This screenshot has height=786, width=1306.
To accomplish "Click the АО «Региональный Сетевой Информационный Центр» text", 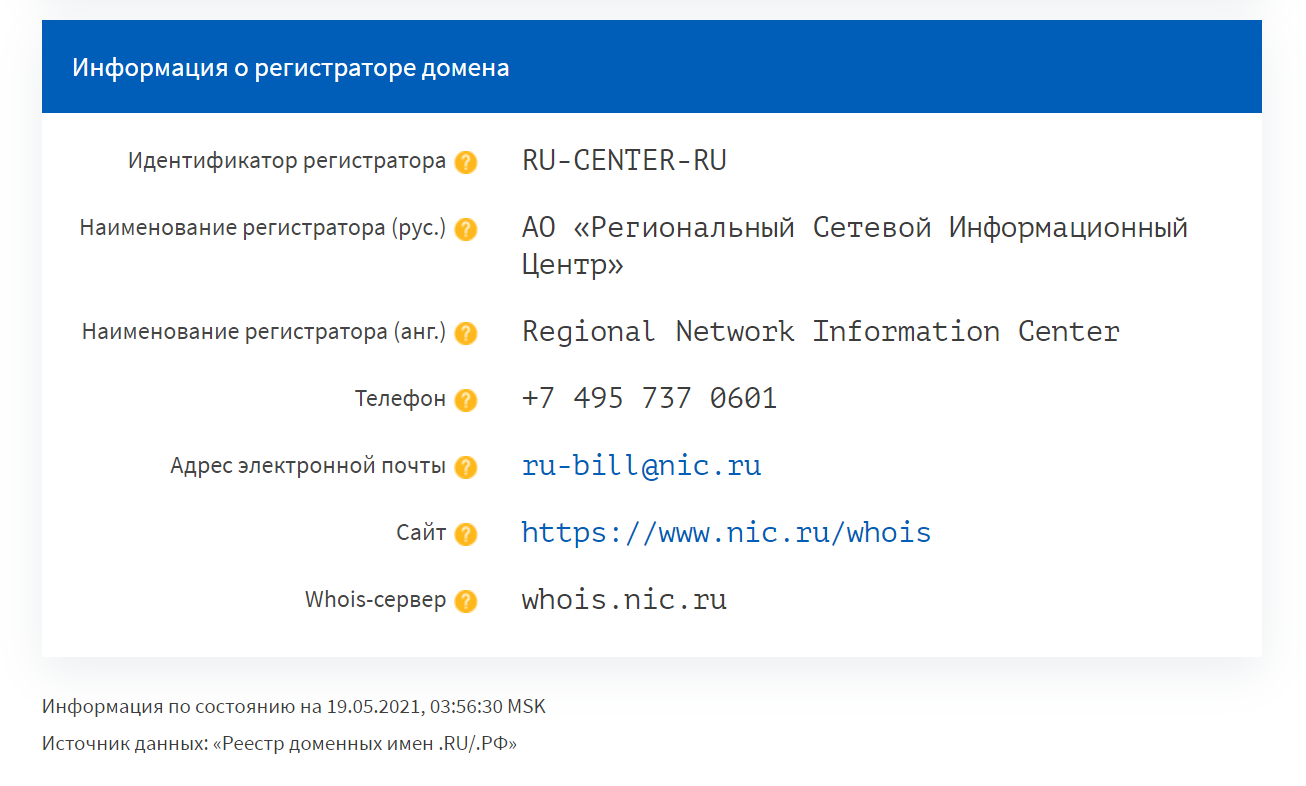I will point(855,246).
